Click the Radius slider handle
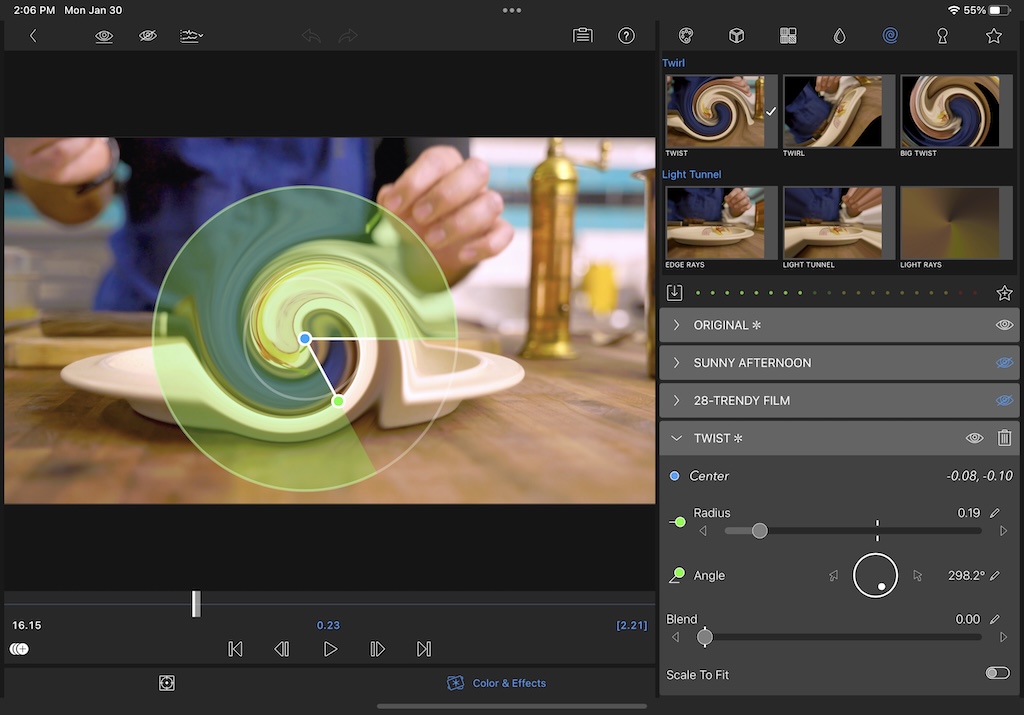 click(760, 531)
